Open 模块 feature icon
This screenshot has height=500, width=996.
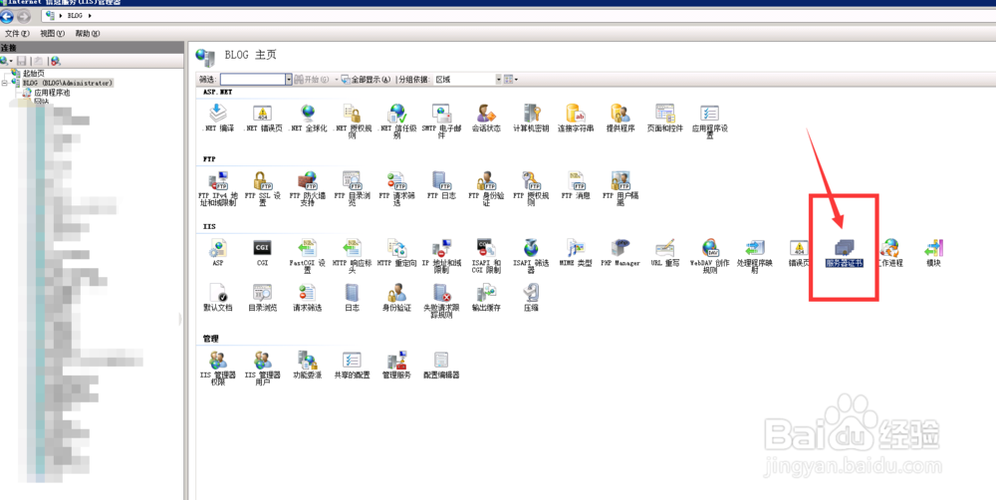[933, 253]
